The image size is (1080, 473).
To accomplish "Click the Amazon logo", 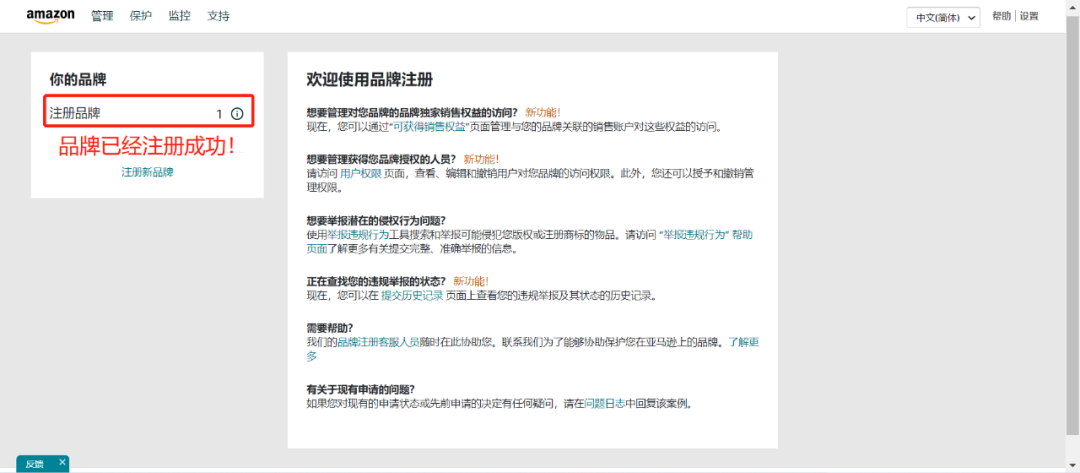I will click(50, 17).
